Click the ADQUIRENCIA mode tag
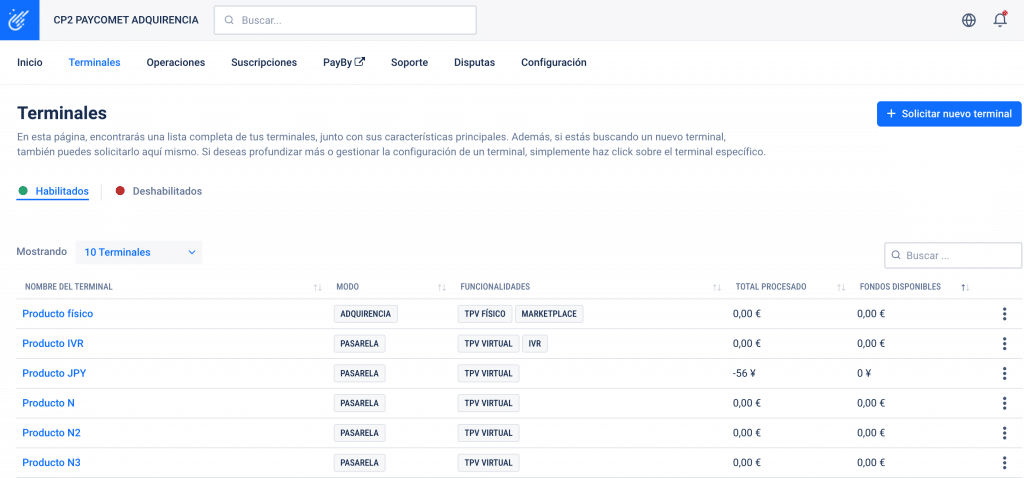1024x478 pixels. (366, 314)
